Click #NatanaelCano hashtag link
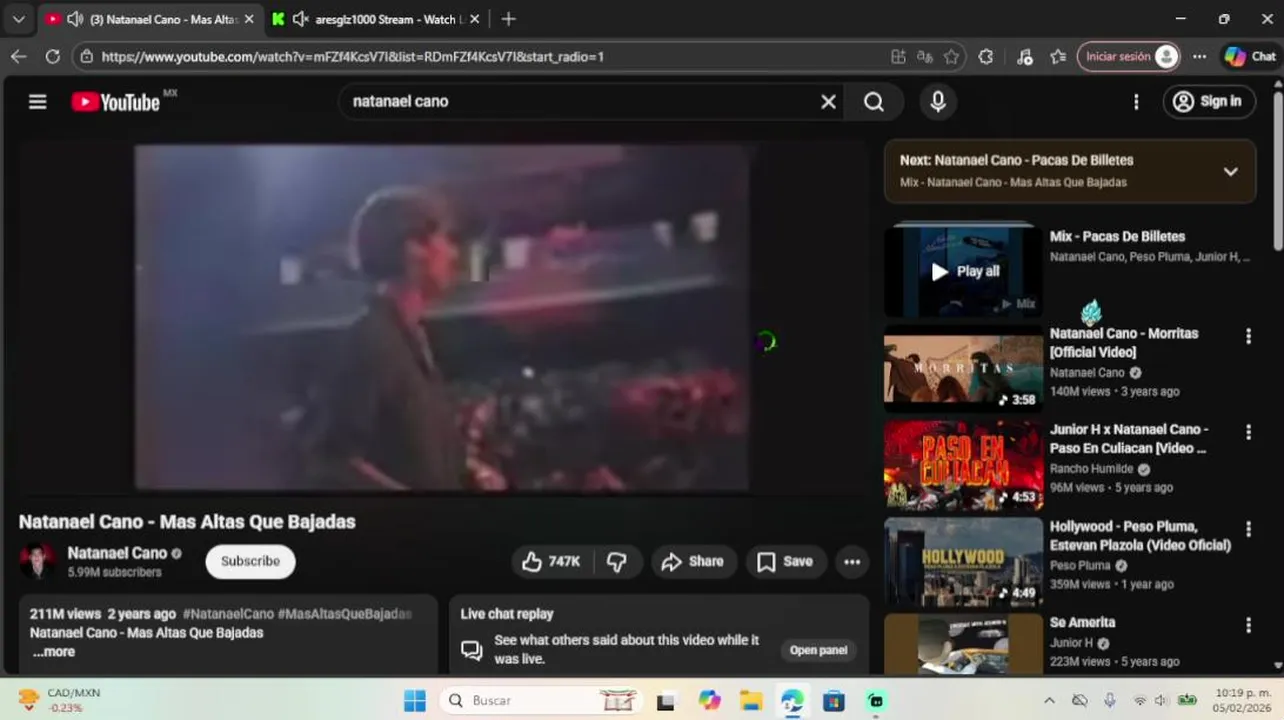 pos(228,614)
